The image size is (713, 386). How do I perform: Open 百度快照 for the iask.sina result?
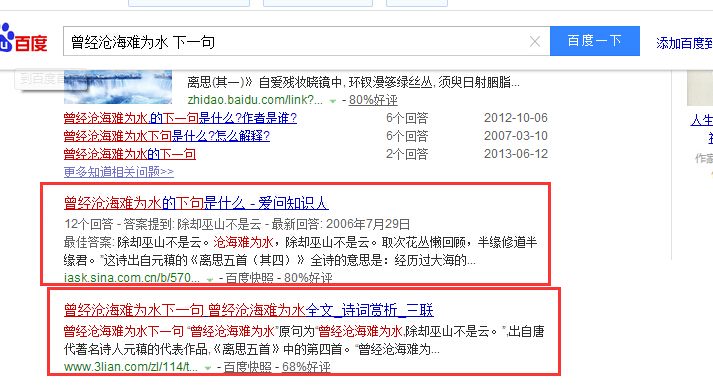[x=249, y=278]
